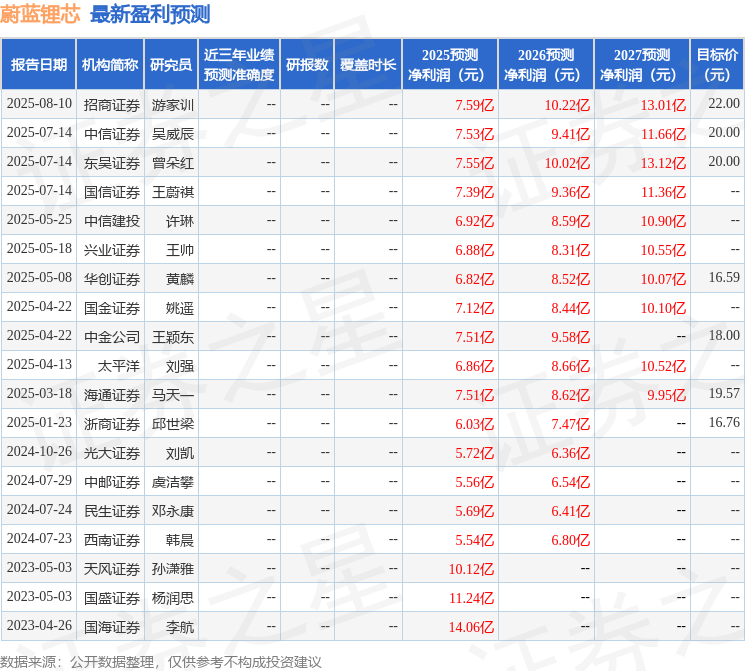The height and width of the screenshot is (671, 745).
Task: Click target price 16.59
Action: coord(724,278)
